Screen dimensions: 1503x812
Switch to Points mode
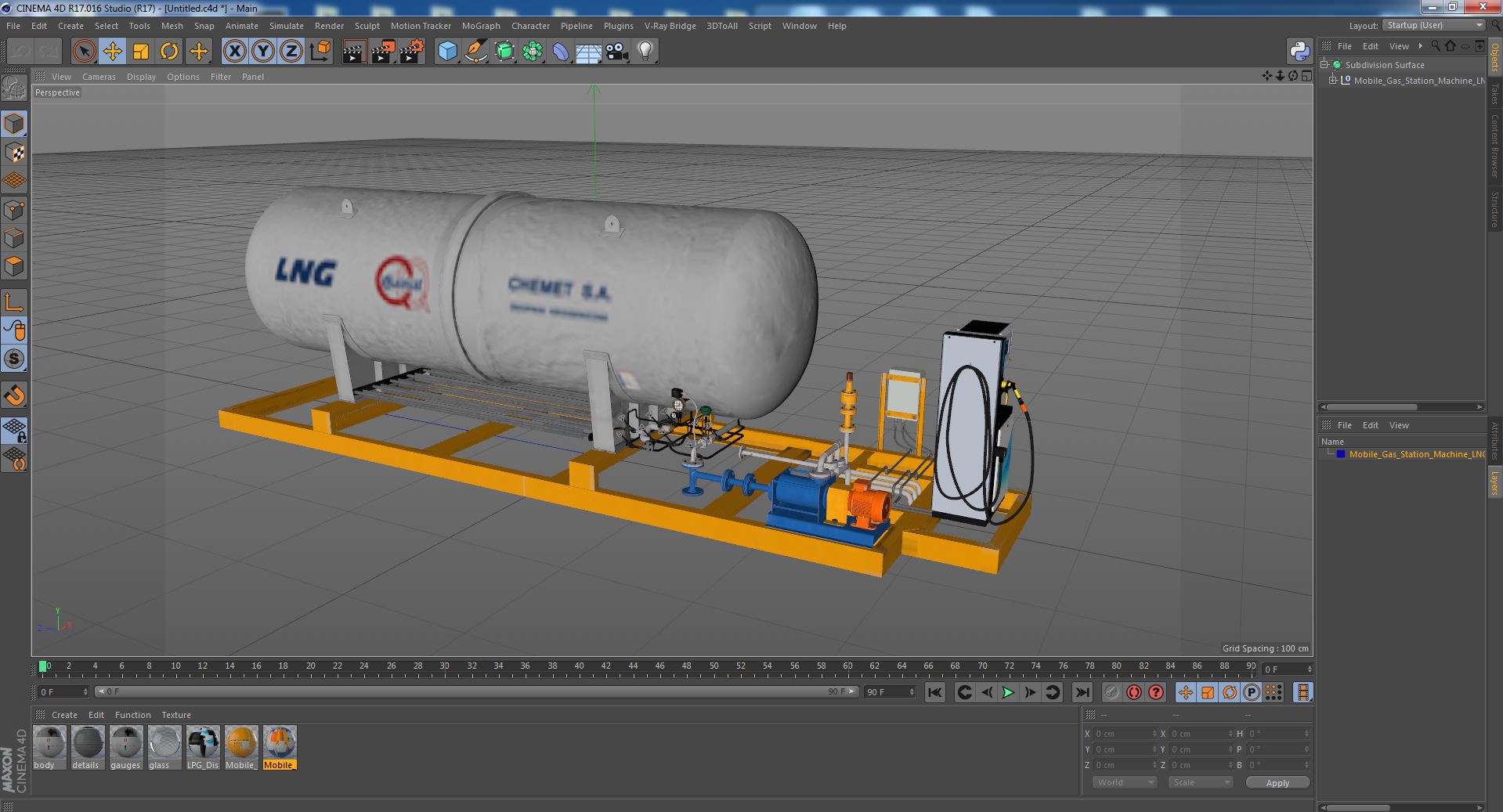pos(14,210)
